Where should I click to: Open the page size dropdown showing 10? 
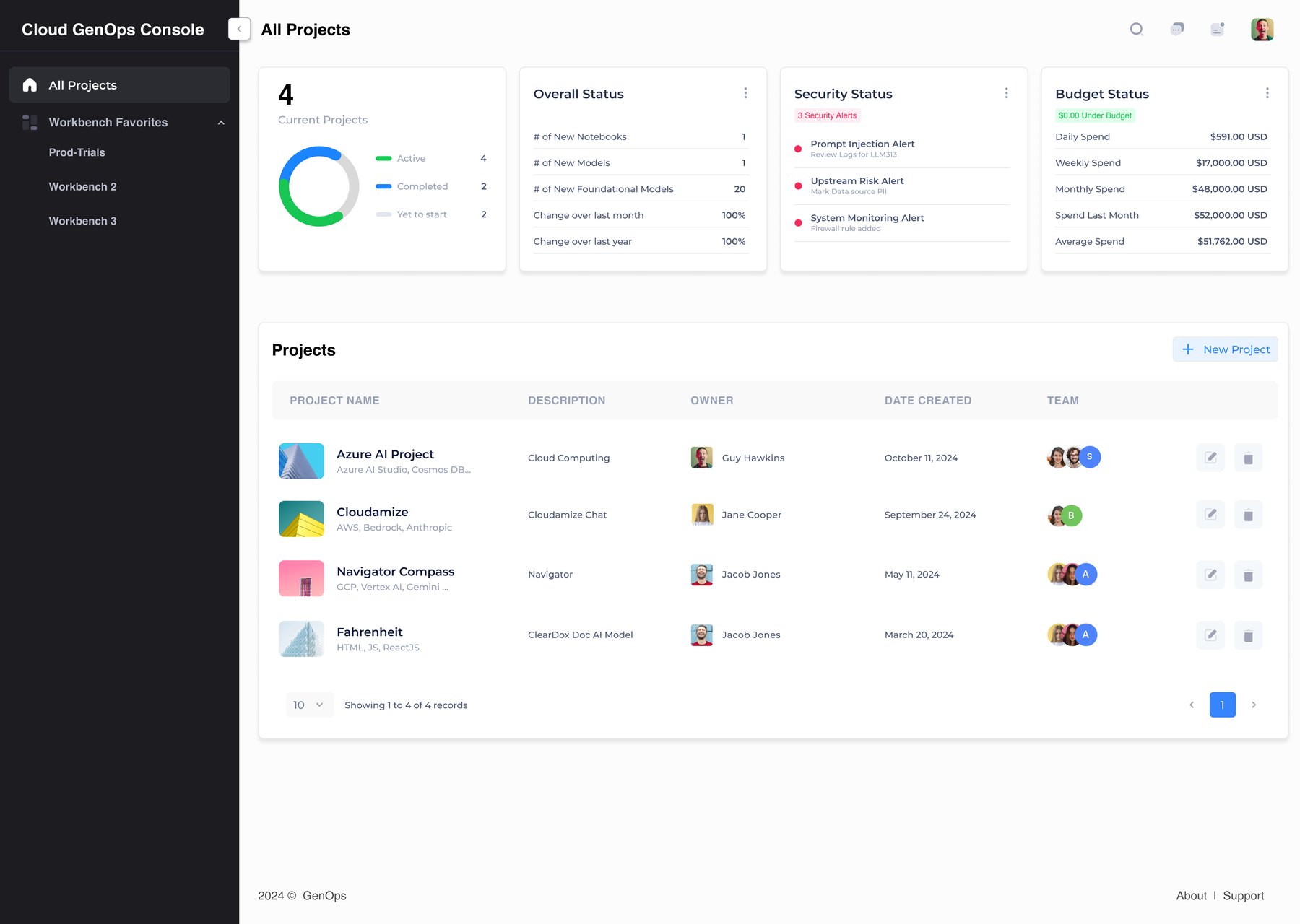coord(309,705)
